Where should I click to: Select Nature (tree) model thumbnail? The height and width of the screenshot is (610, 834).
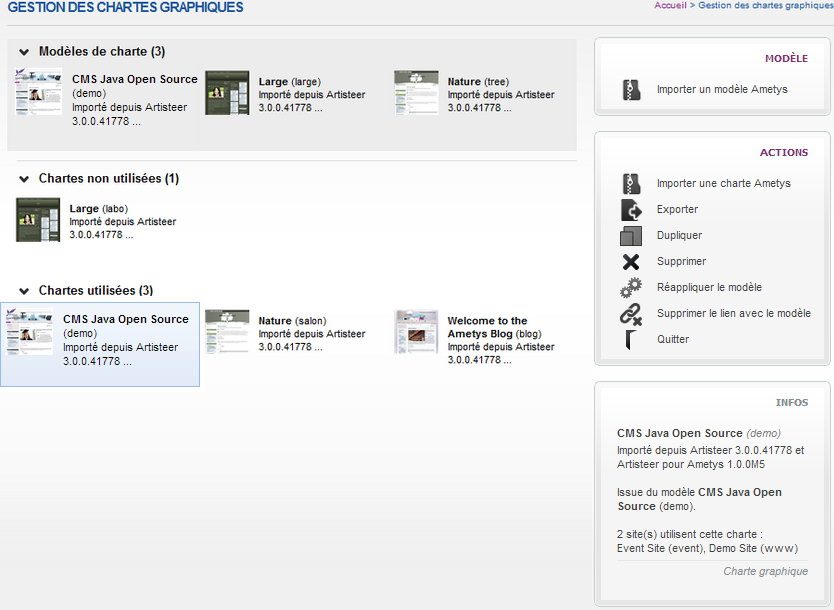(416, 93)
